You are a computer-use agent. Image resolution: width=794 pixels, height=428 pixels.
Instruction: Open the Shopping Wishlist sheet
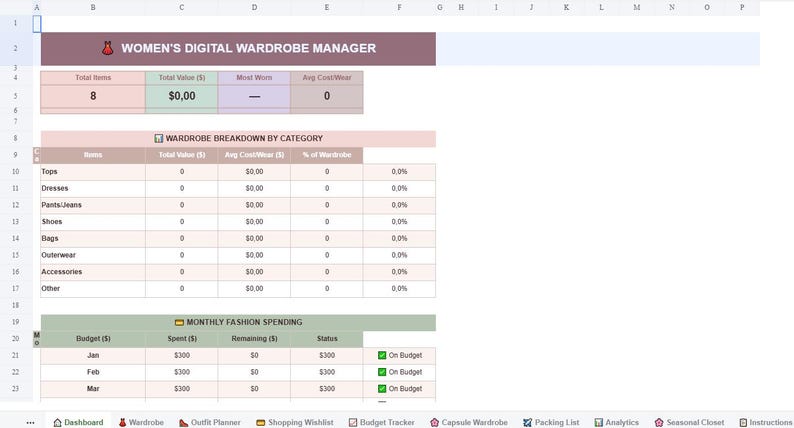(295, 422)
